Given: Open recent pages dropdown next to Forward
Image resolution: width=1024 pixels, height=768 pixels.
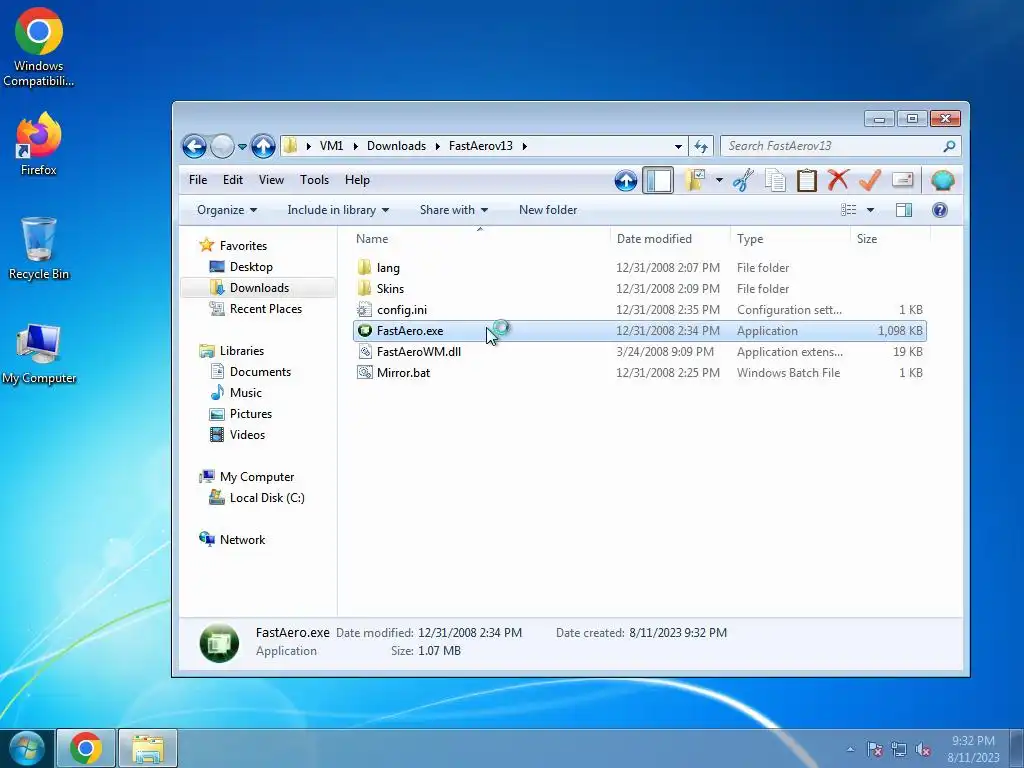Looking at the screenshot, I should click(242, 146).
